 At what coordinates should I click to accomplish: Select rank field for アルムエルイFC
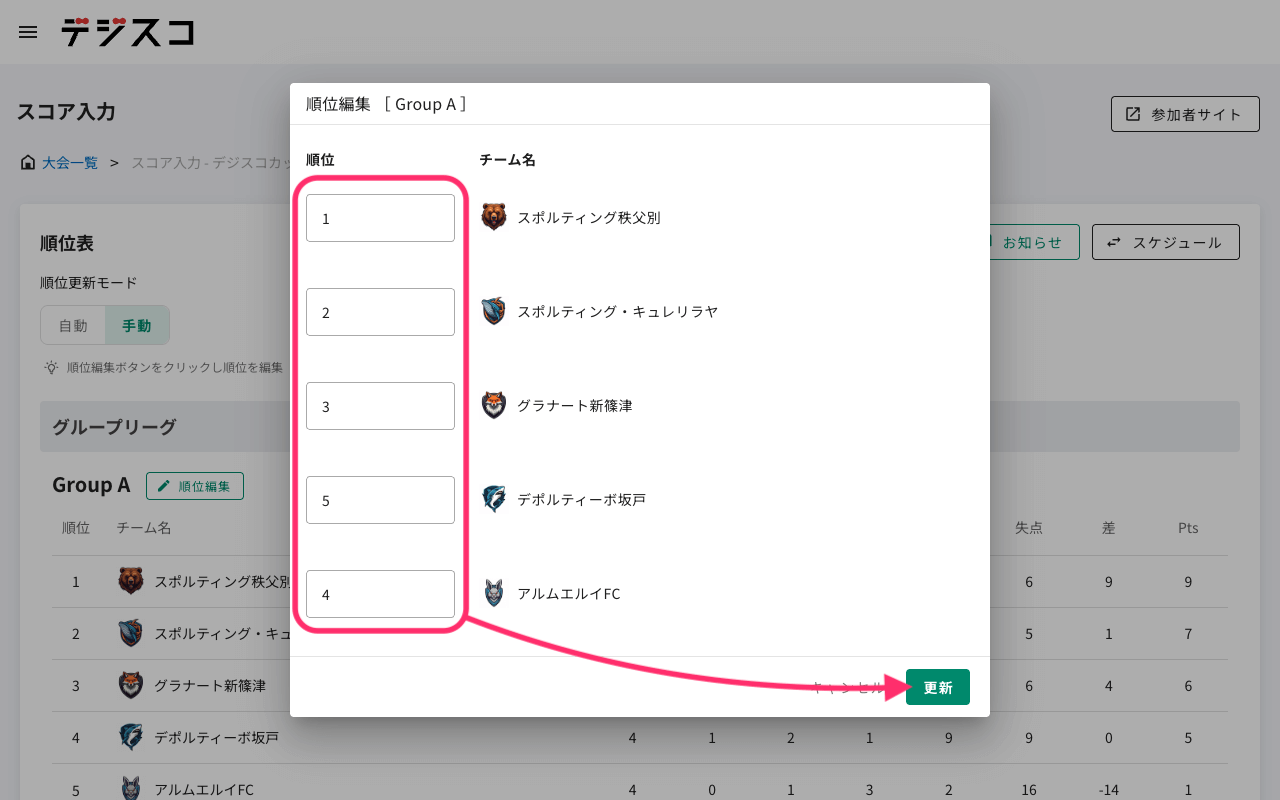[x=380, y=594]
